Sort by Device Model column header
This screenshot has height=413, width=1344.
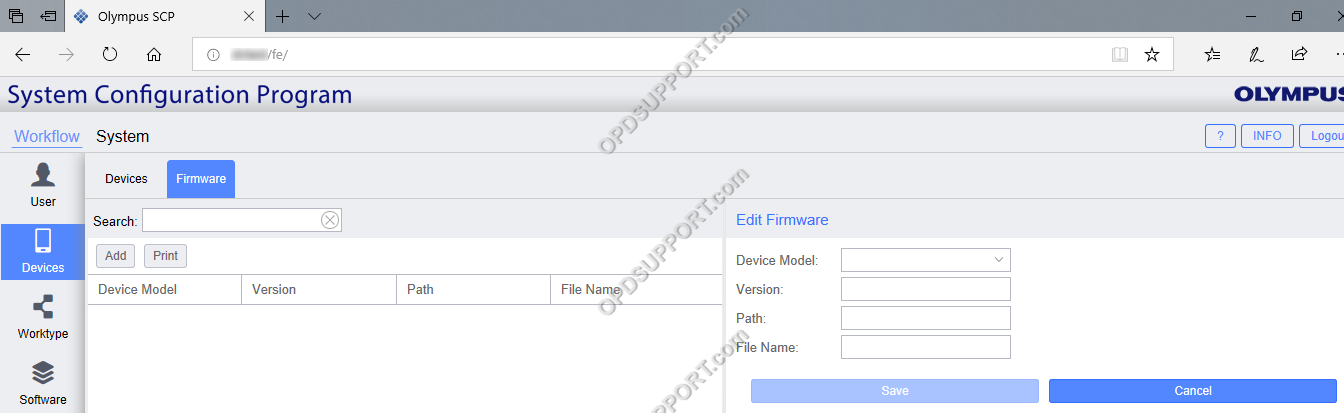click(165, 290)
